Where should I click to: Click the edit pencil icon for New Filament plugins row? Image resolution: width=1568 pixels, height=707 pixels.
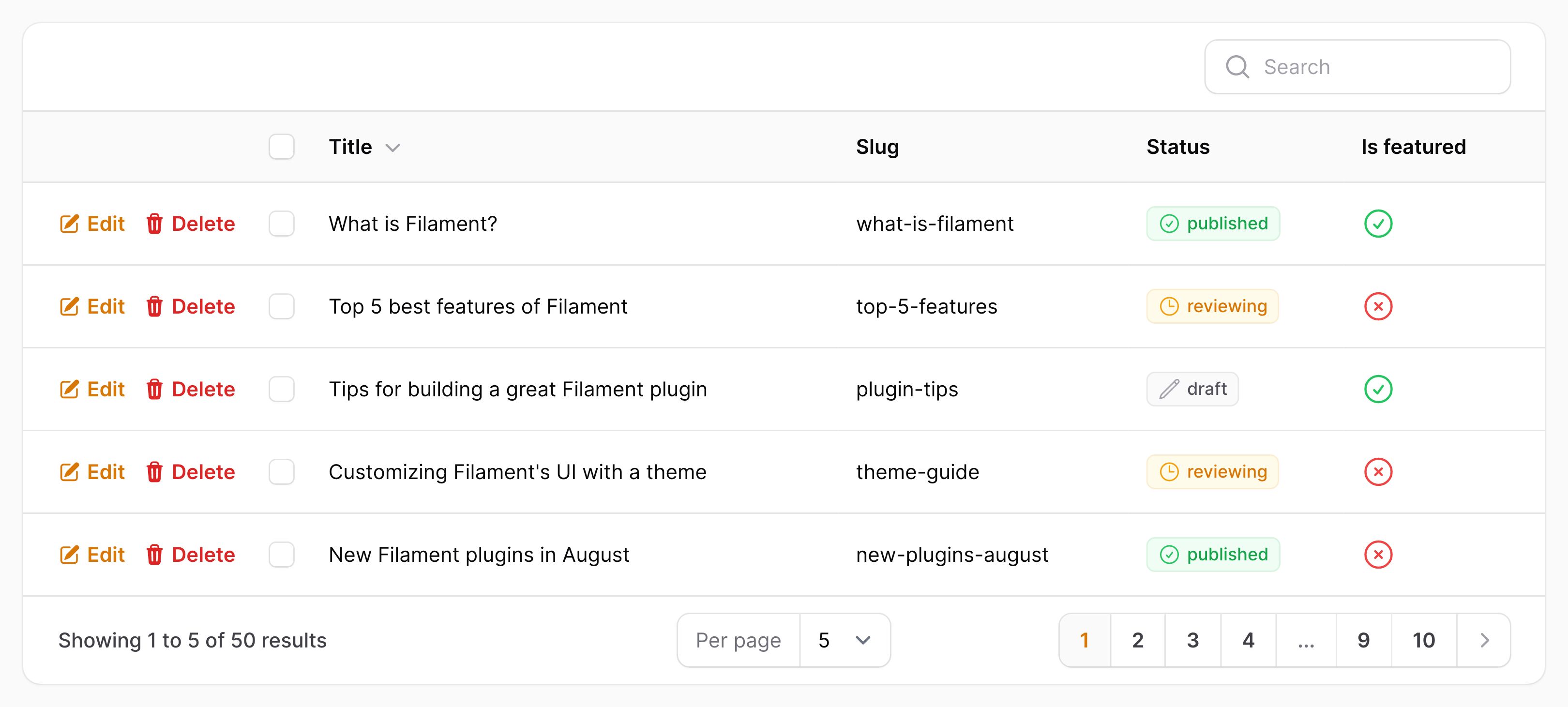69,554
